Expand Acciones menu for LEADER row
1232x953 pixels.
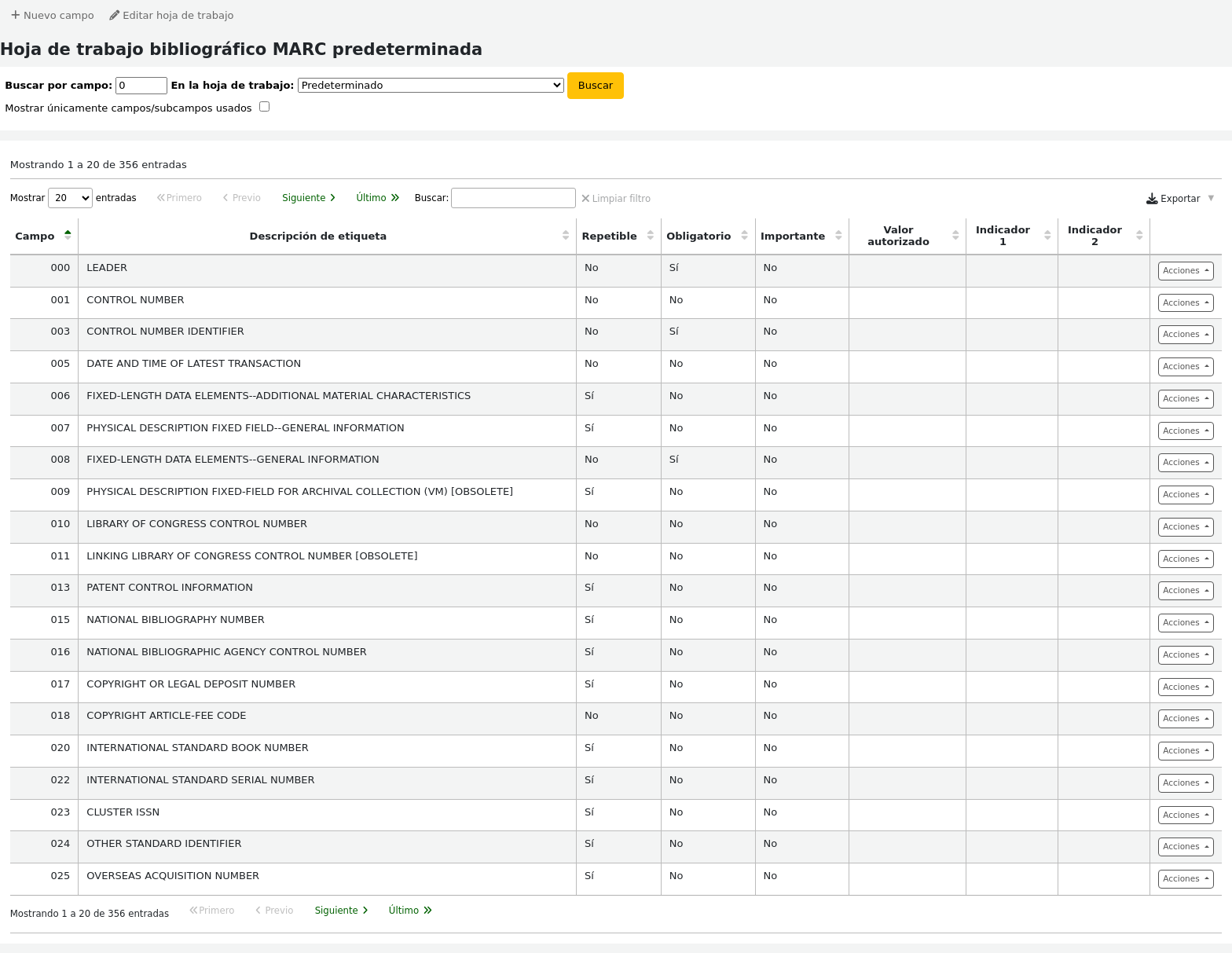tap(1186, 271)
